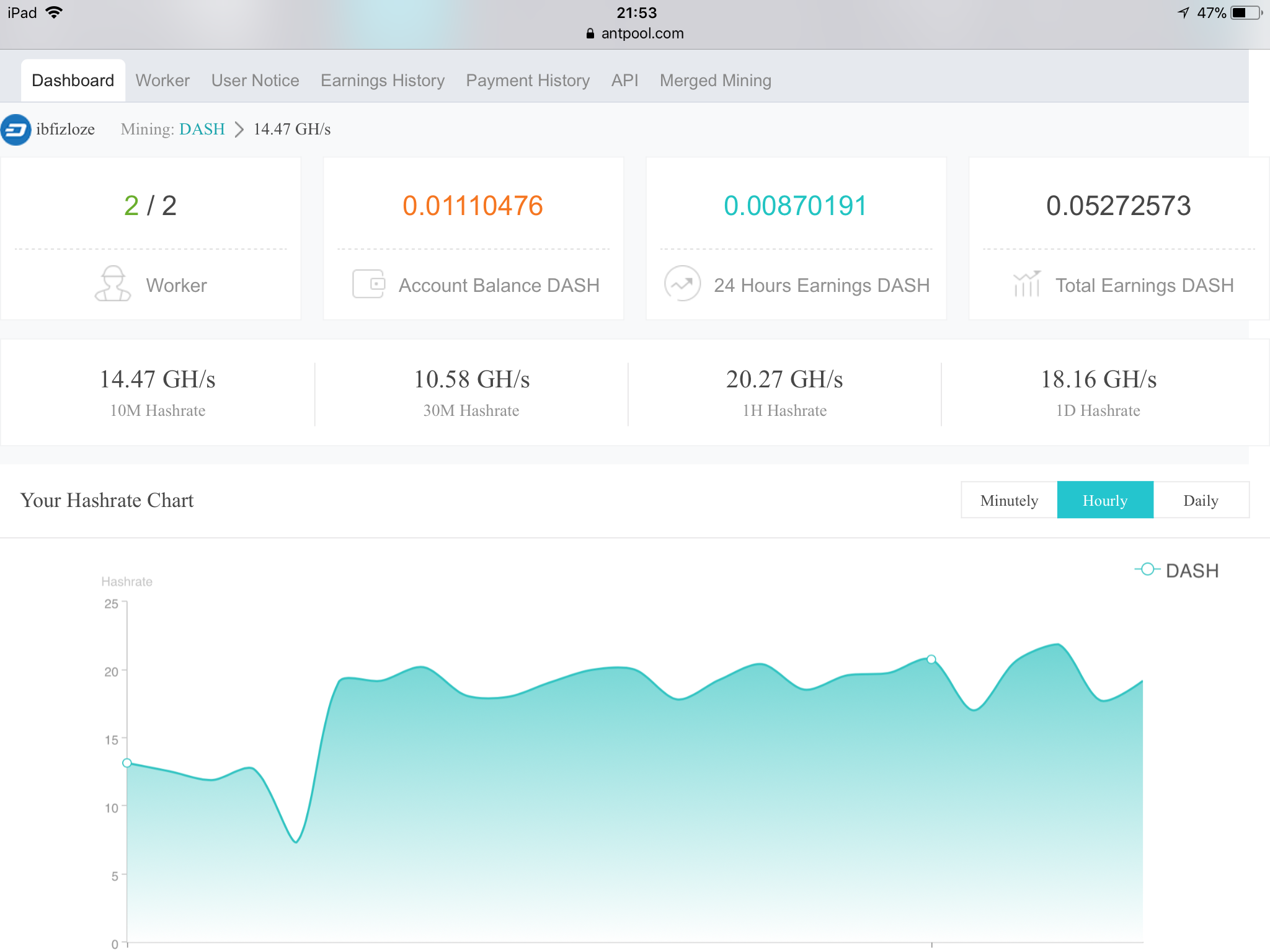The height and width of the screenshot is (952, 1270).
Task: Expand the chevron after Mining DASH
Action: (239, 130)
